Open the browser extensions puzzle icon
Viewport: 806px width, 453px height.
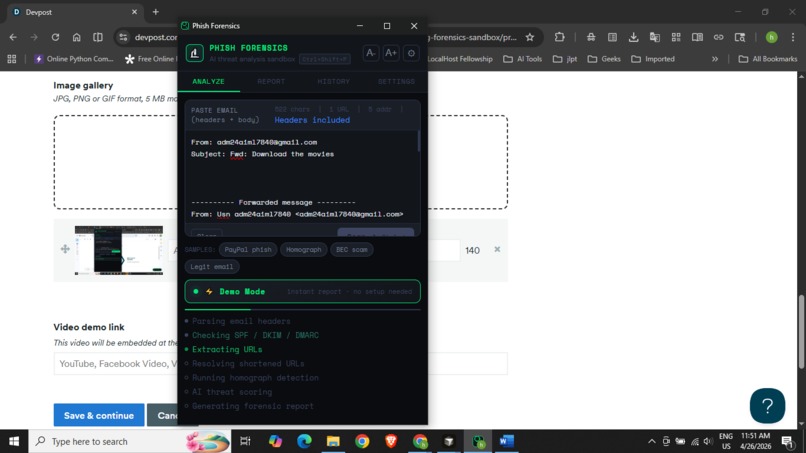(x=559, y=37)
